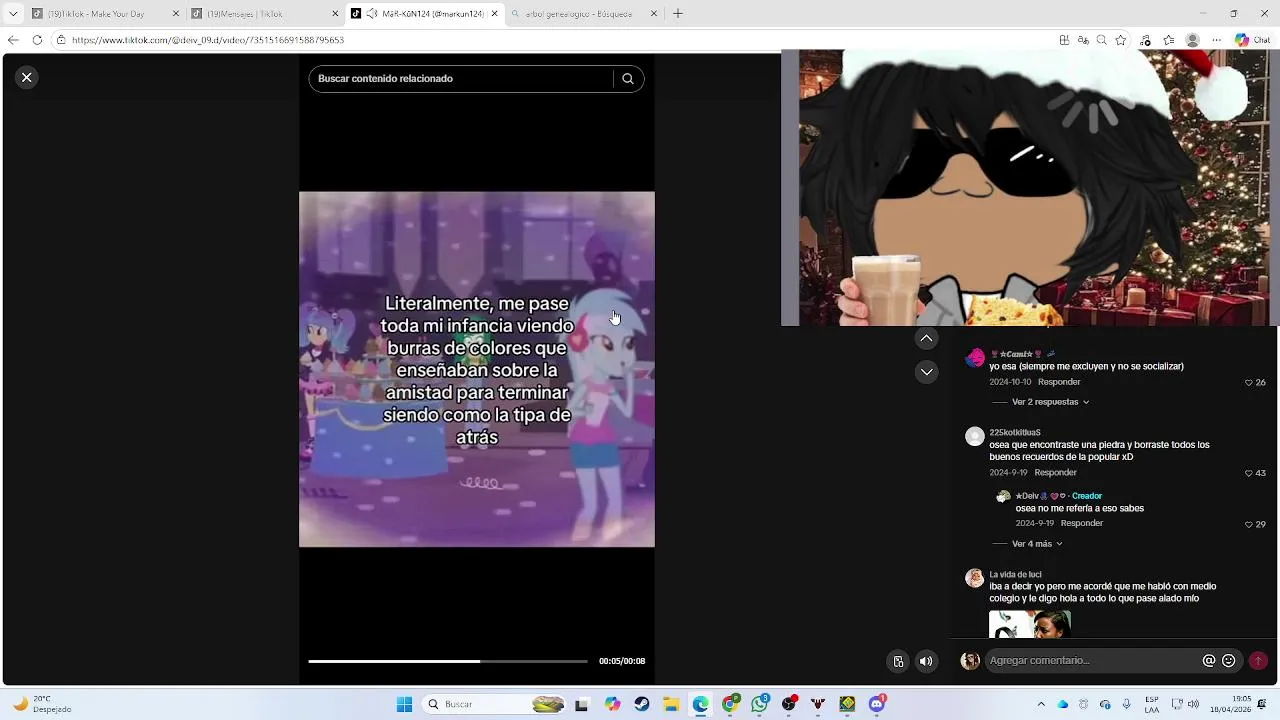Viewport: 1280px width, 720px height.
Task: Post comment with red arrow button
Action: pyautogui.click(x=1258, y=661)
